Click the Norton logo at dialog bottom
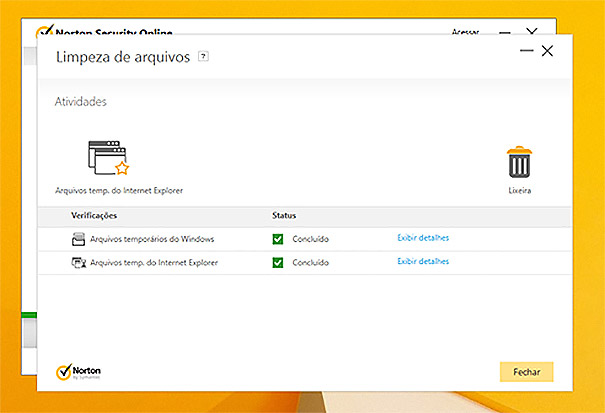The width and height of the screenshot is (605, 413). pyautogui.click(x=78, y=372)
